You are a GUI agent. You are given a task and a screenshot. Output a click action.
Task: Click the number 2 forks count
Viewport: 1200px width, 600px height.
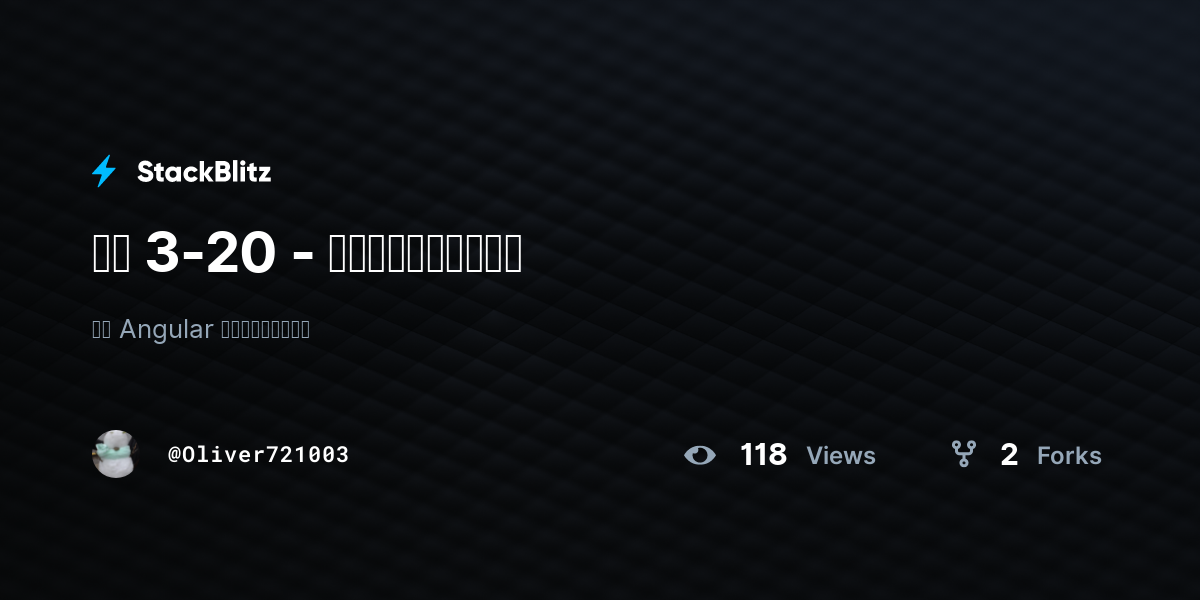coord(1009,456)
